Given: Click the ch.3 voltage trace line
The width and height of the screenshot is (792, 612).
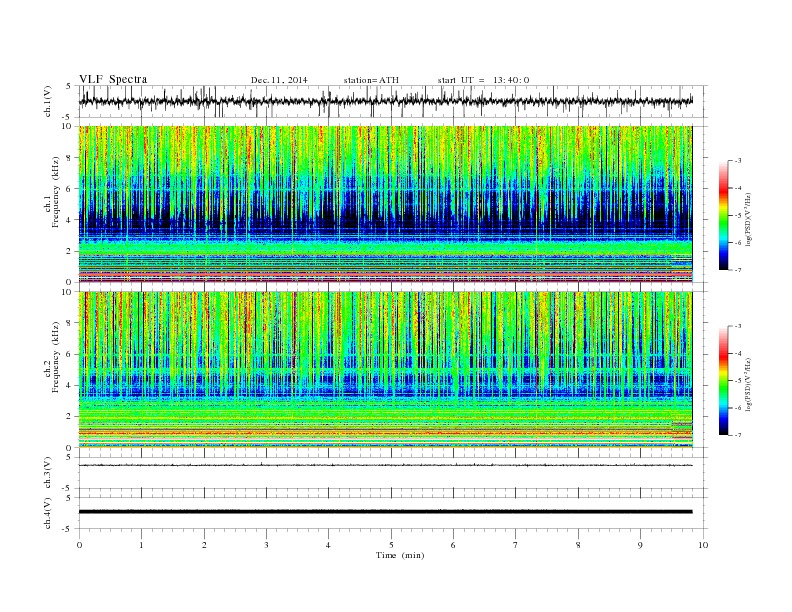Looking at the screenshot, I should [385, 465].
